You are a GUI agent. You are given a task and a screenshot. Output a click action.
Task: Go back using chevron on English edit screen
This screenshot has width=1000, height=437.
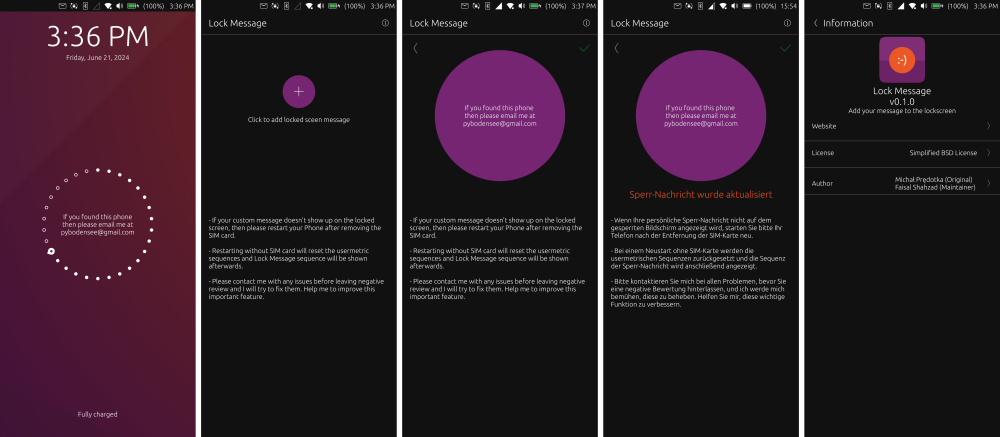(415, 48)
